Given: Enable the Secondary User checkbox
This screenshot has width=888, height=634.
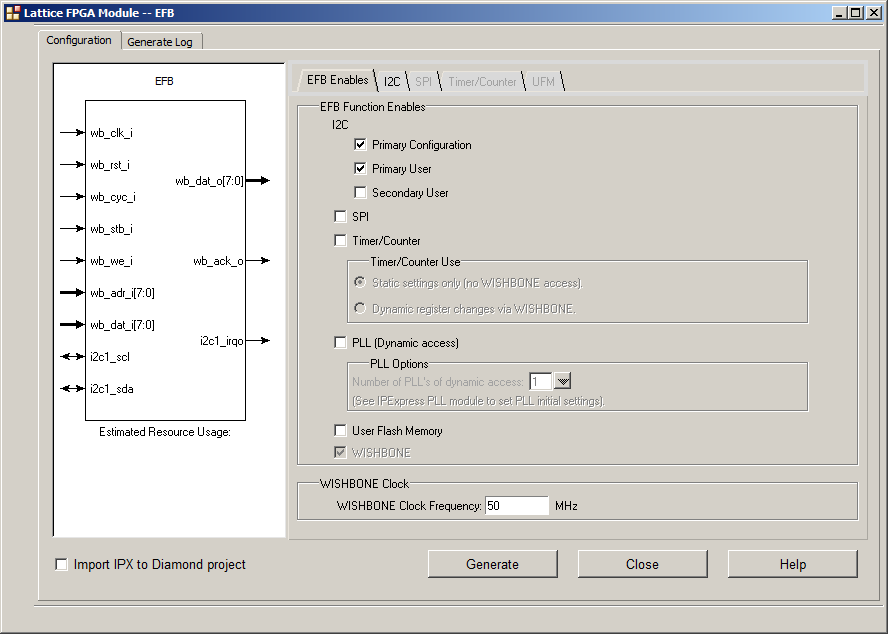Looking at the screenshot, I should 360,192.
